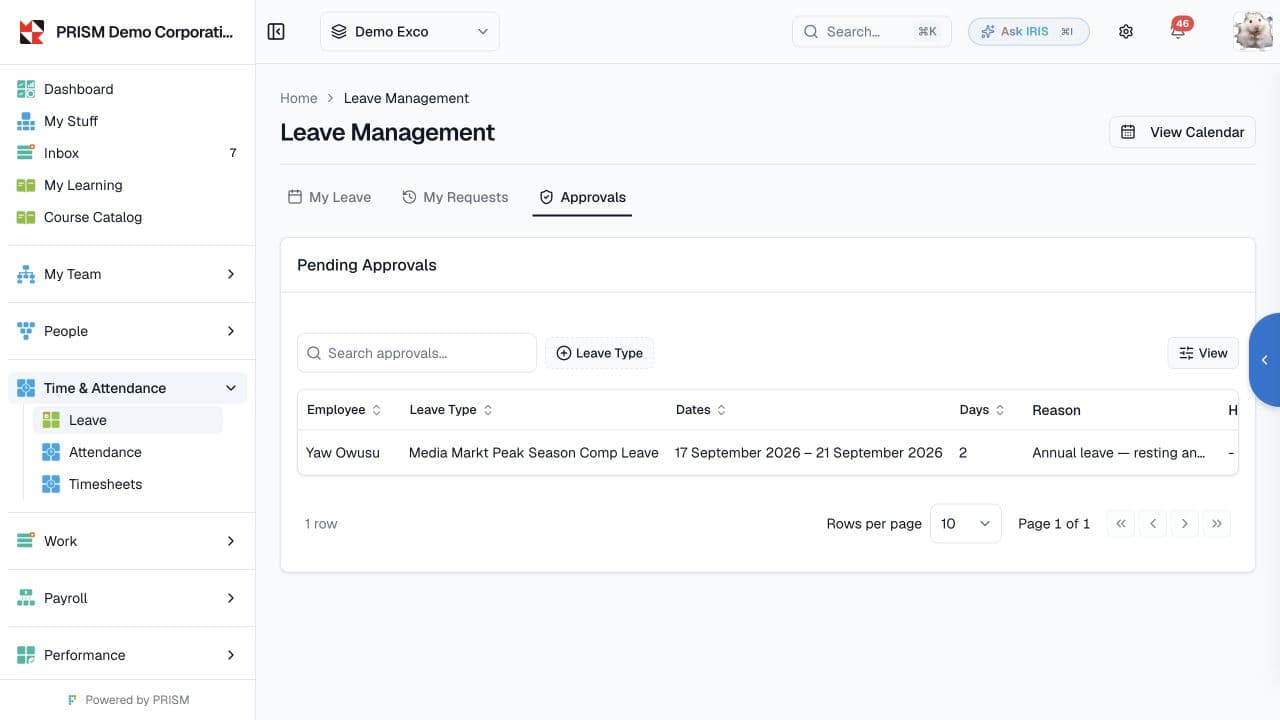This screenshot has height=720, width=1280.
Task: Collapse the Time & Attendance section chevron
Action: point(231,388)
